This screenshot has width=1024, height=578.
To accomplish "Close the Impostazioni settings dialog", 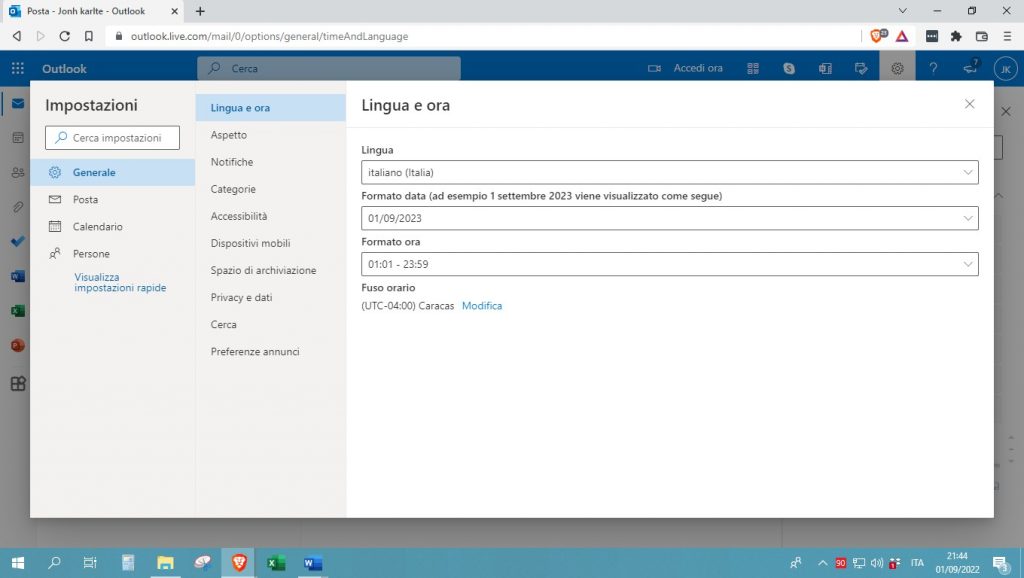I will click(969, 104).
